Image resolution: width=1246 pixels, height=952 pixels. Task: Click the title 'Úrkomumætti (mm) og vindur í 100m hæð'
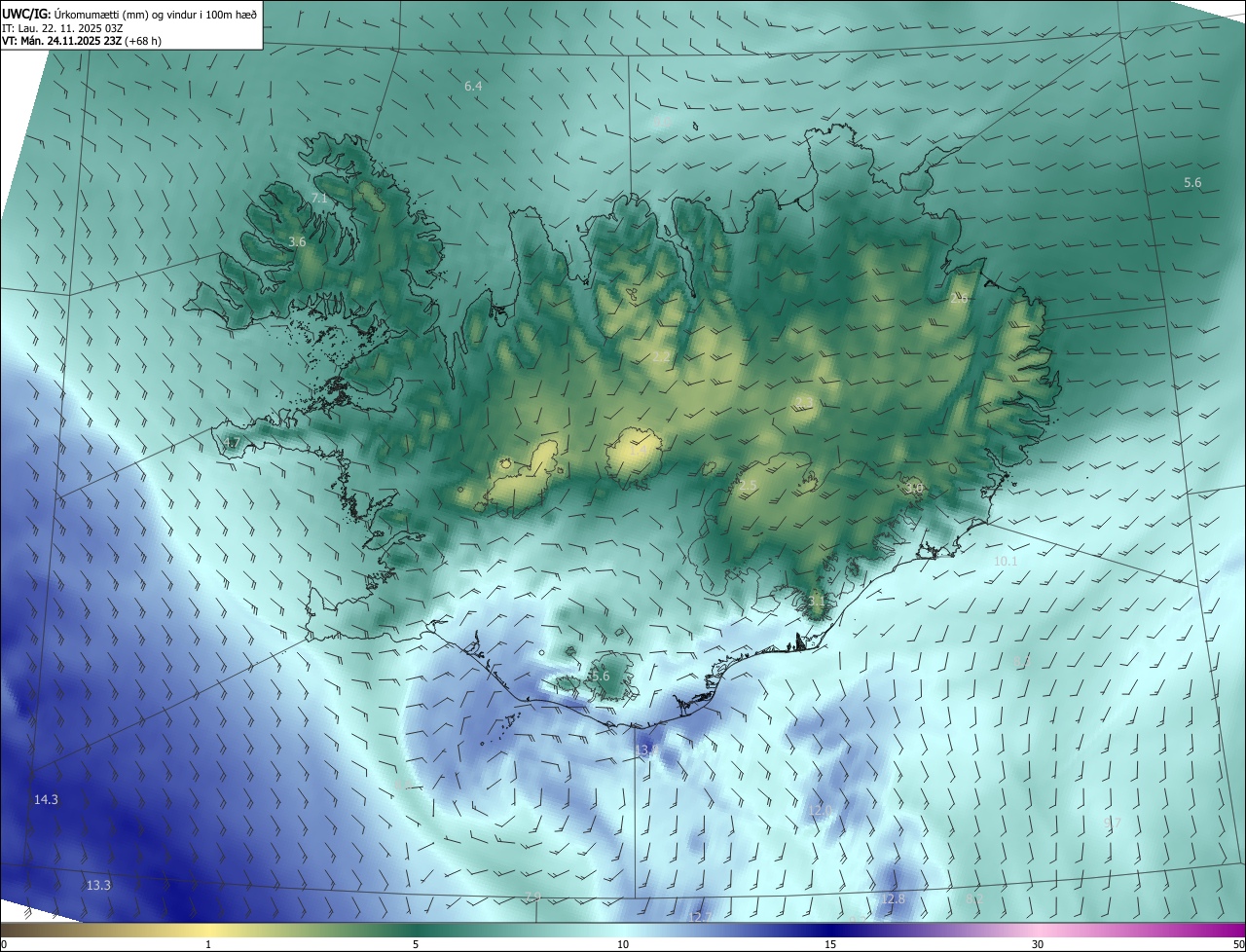[x=155, y=14]
